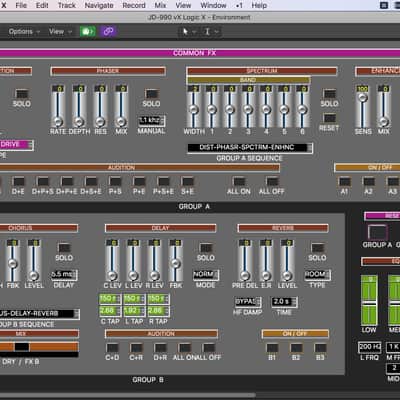Screen dimensions: 400x400
Task: Toggle the D+P+S audition button
Action: point(43,181)
